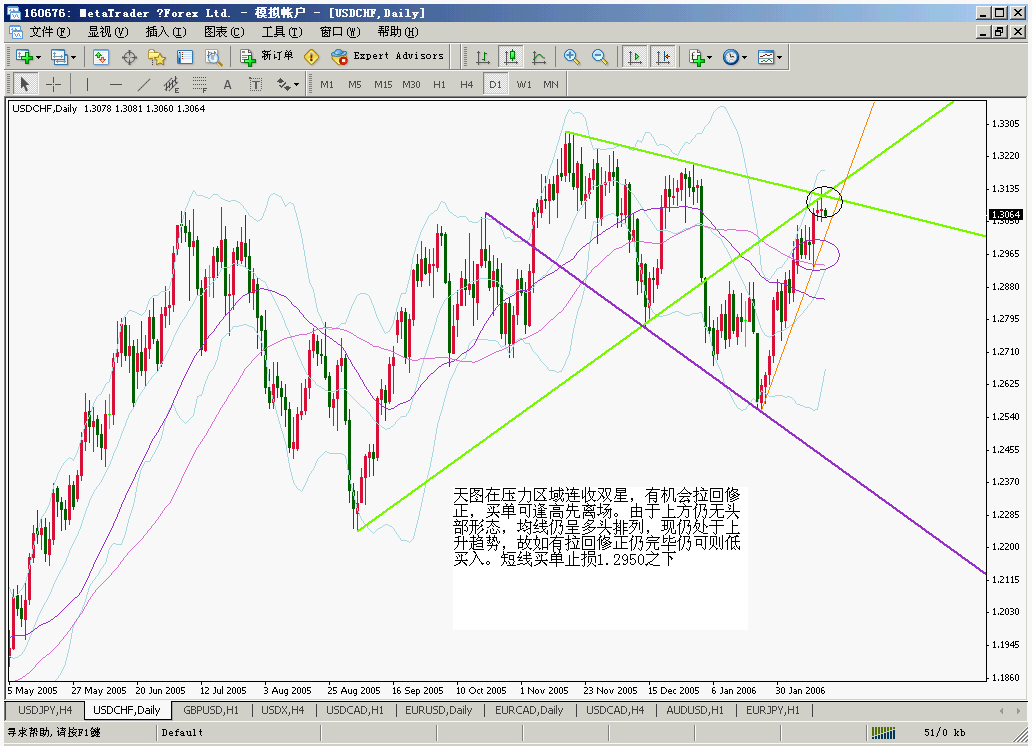Select the D1 daily timeframe button
Image resolution: width=1032 pixels, height=746 pixels.
pos(495,84)
